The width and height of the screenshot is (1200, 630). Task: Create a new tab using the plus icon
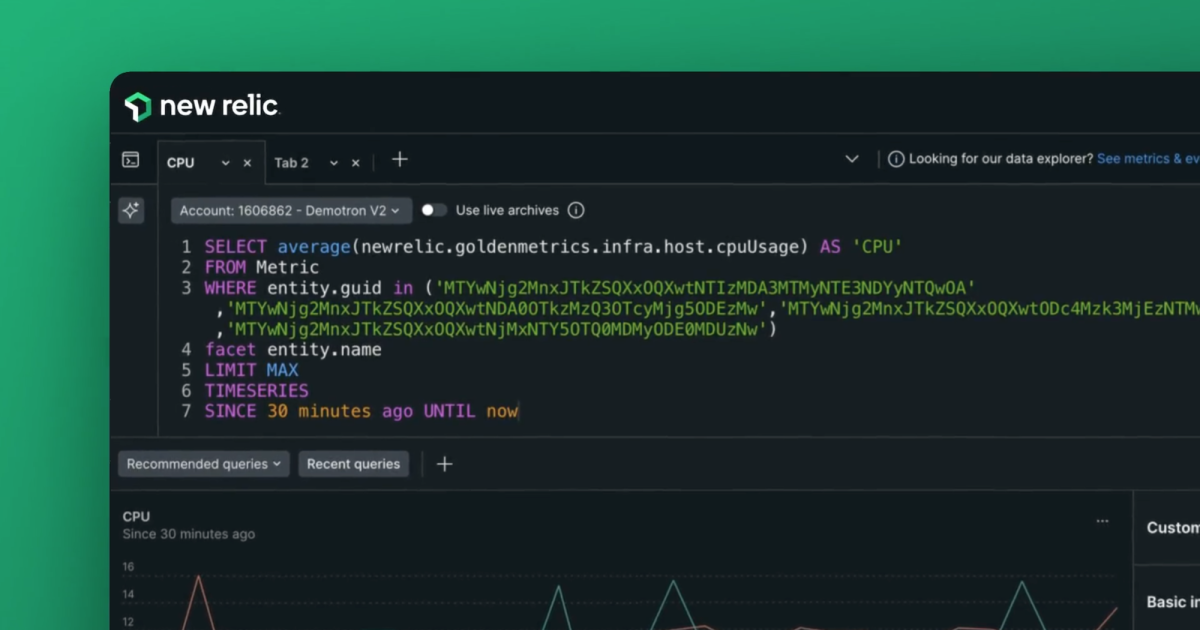click(399, 159)
